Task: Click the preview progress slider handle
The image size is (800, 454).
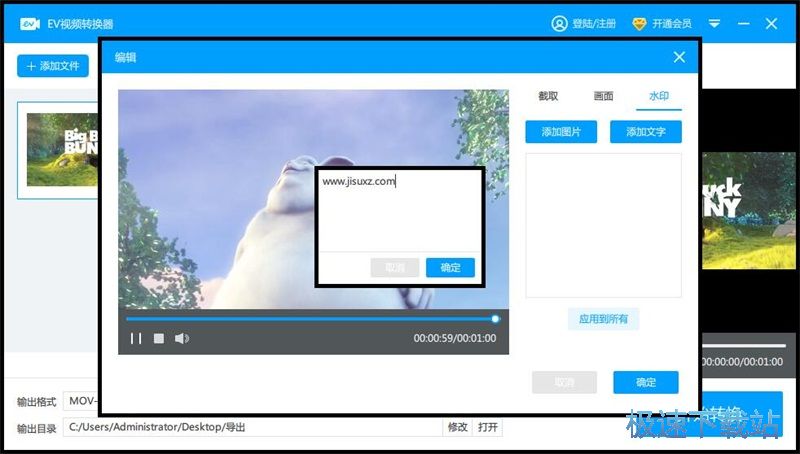Action: point(495,319)
